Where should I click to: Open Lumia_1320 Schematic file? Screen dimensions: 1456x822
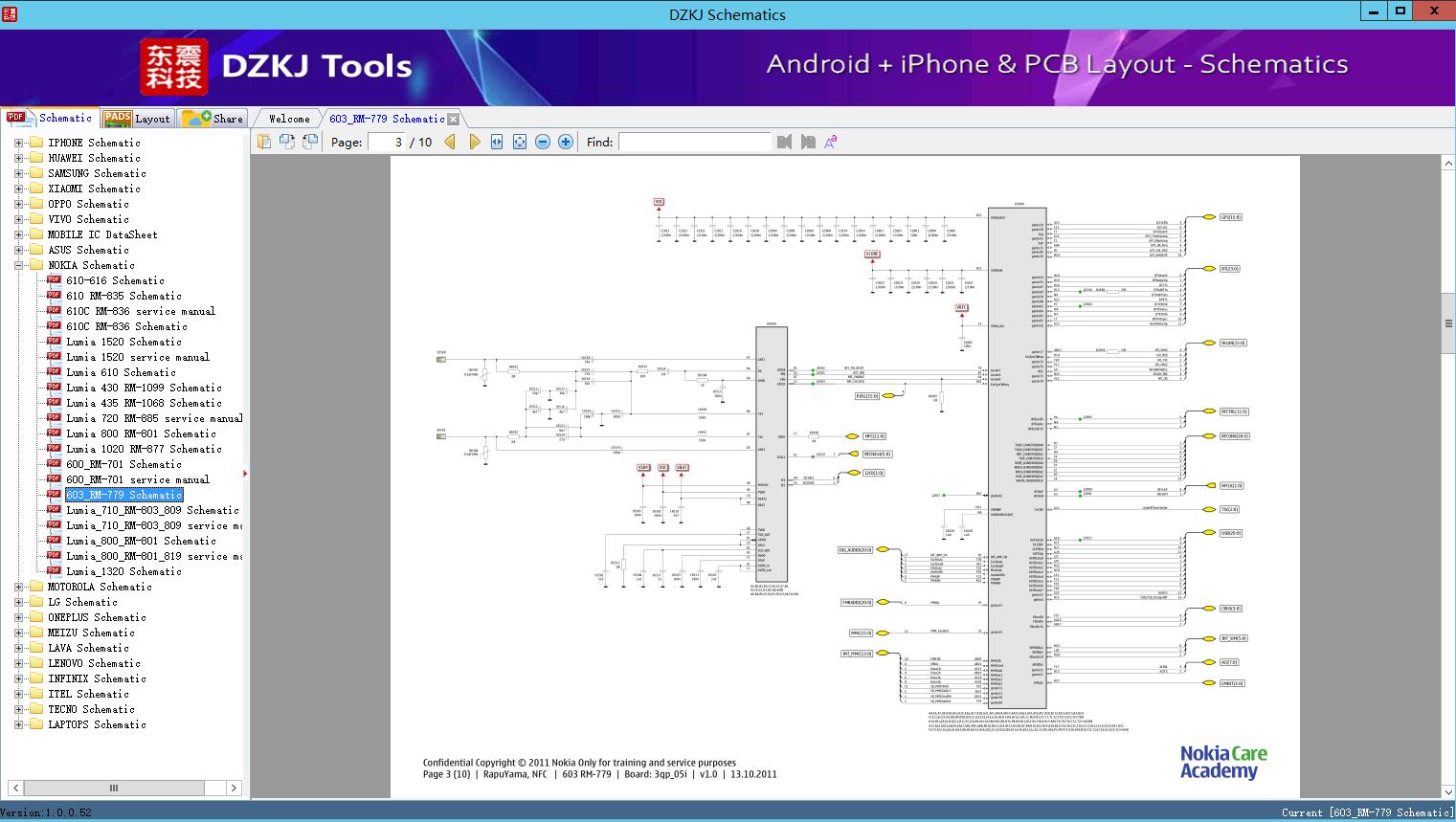[x=123, y=571]
